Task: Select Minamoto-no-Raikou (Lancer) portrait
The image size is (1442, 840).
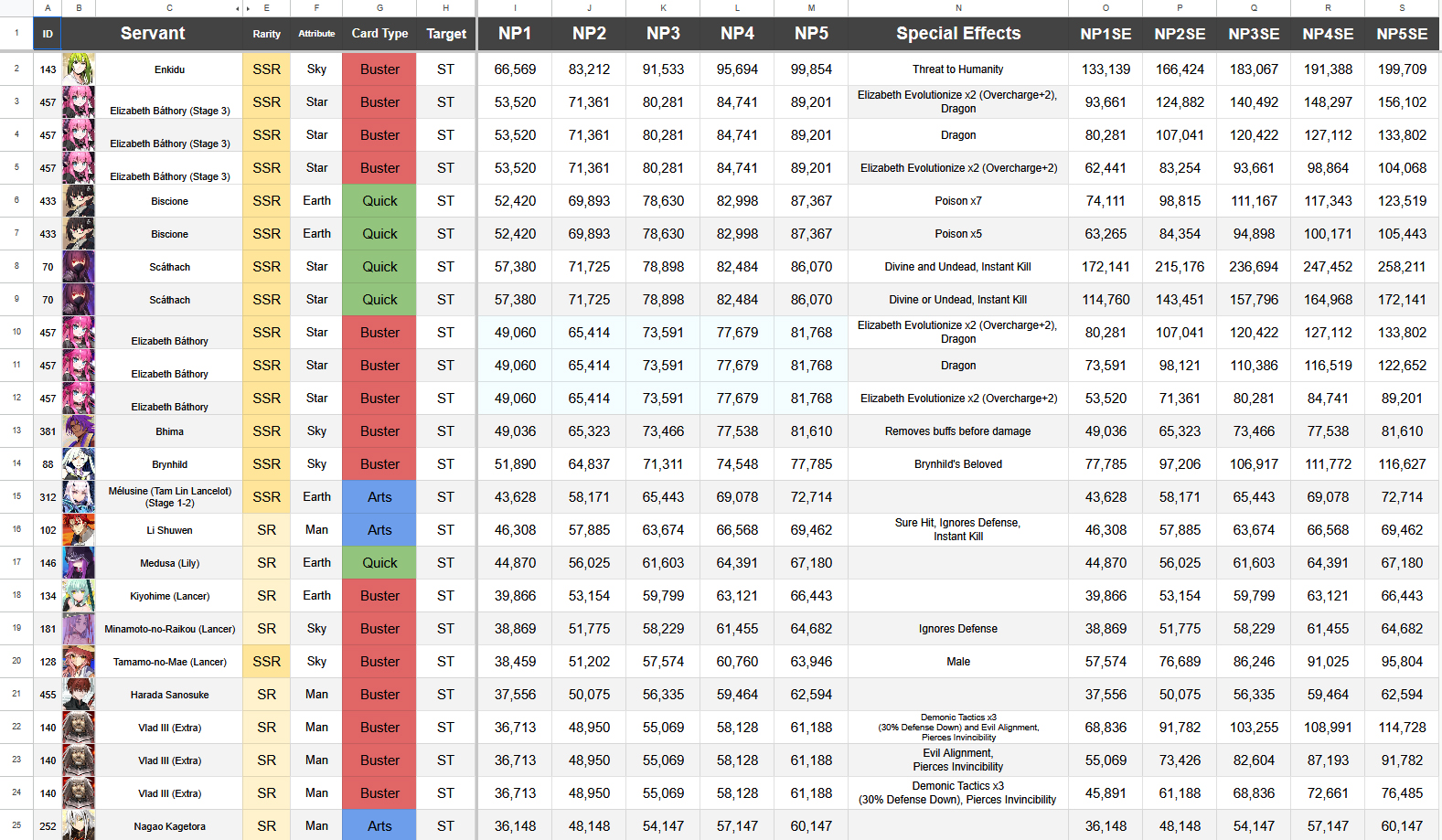Action: click(x=79, y=629)
